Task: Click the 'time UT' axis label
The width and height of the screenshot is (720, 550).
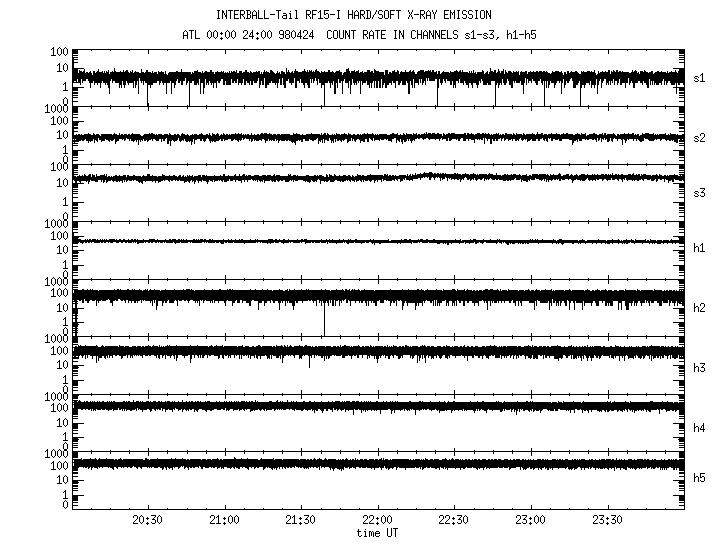Action: (378, 533)
